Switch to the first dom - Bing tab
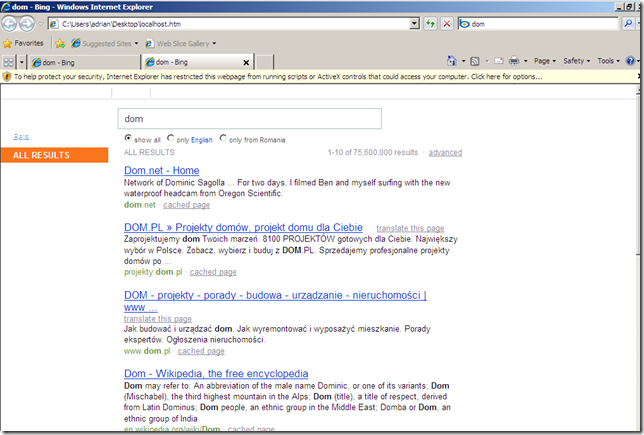The image size is (644, 435). [85, 62]
